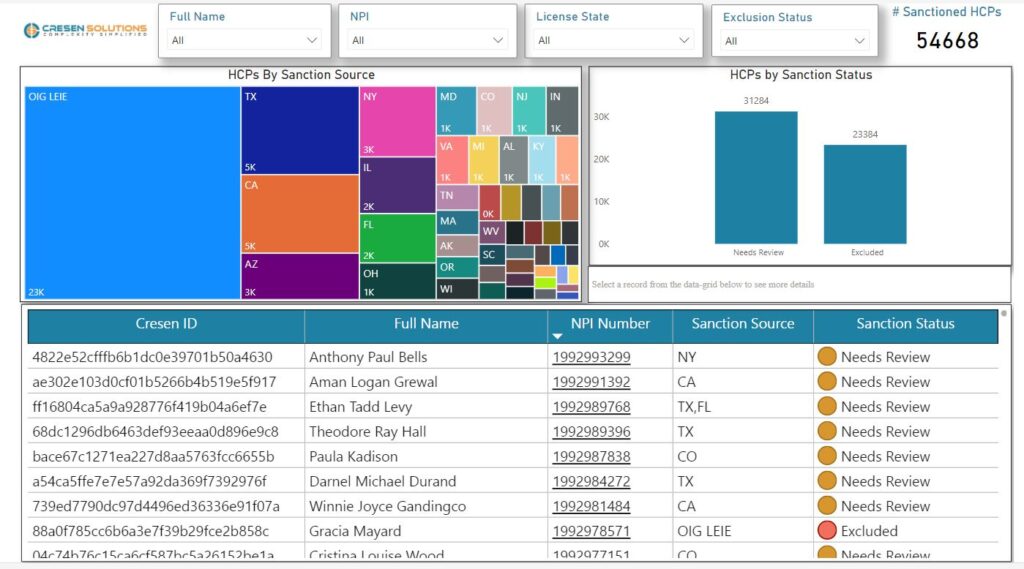This screenshot has height=569, width=1024.
Task: Select the orange CA treemap tile
Action: pyautogui.click(x=300, y=214)
